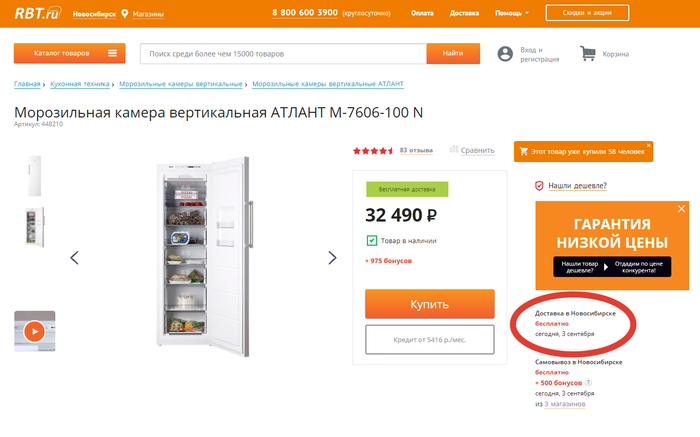Click the Нашли дешевле? link
This screenshot has height=437, width=700.
click(576, 185)
